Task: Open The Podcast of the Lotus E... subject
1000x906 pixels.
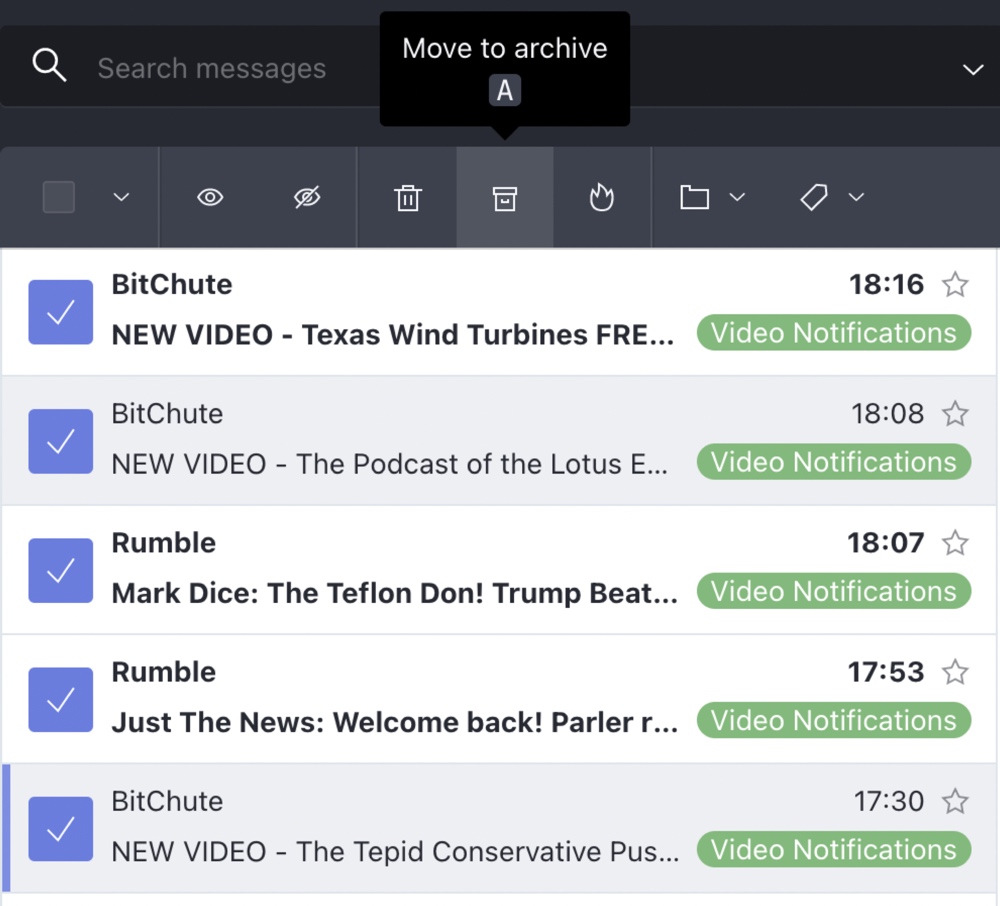Action: tap(390, 464)
